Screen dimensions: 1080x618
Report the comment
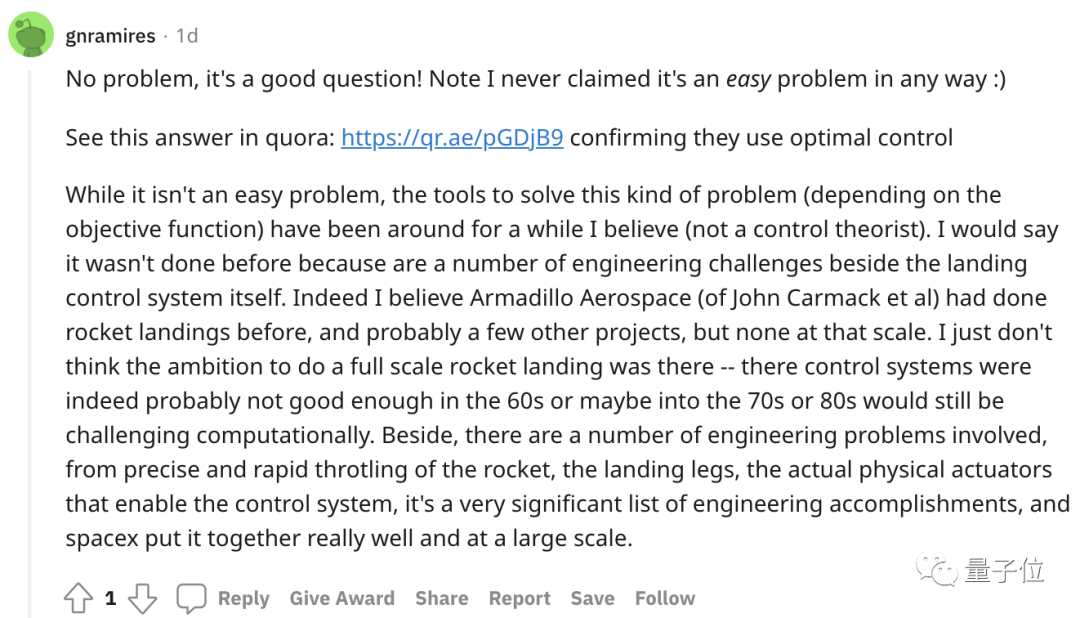(519, 598)
